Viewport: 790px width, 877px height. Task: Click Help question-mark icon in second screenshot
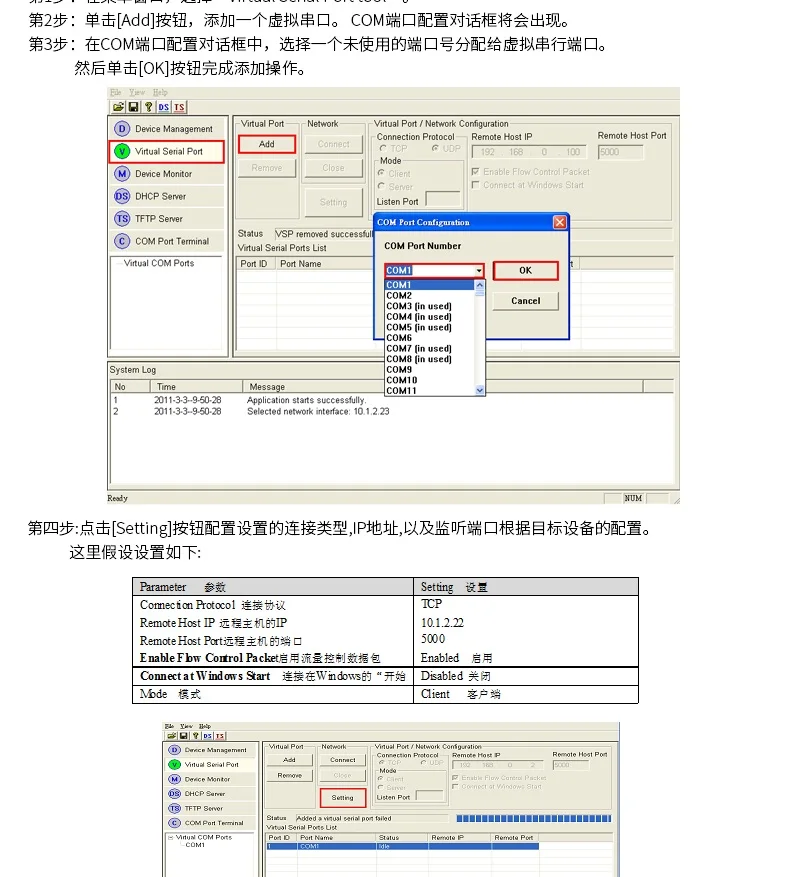(x=195, y=736)
